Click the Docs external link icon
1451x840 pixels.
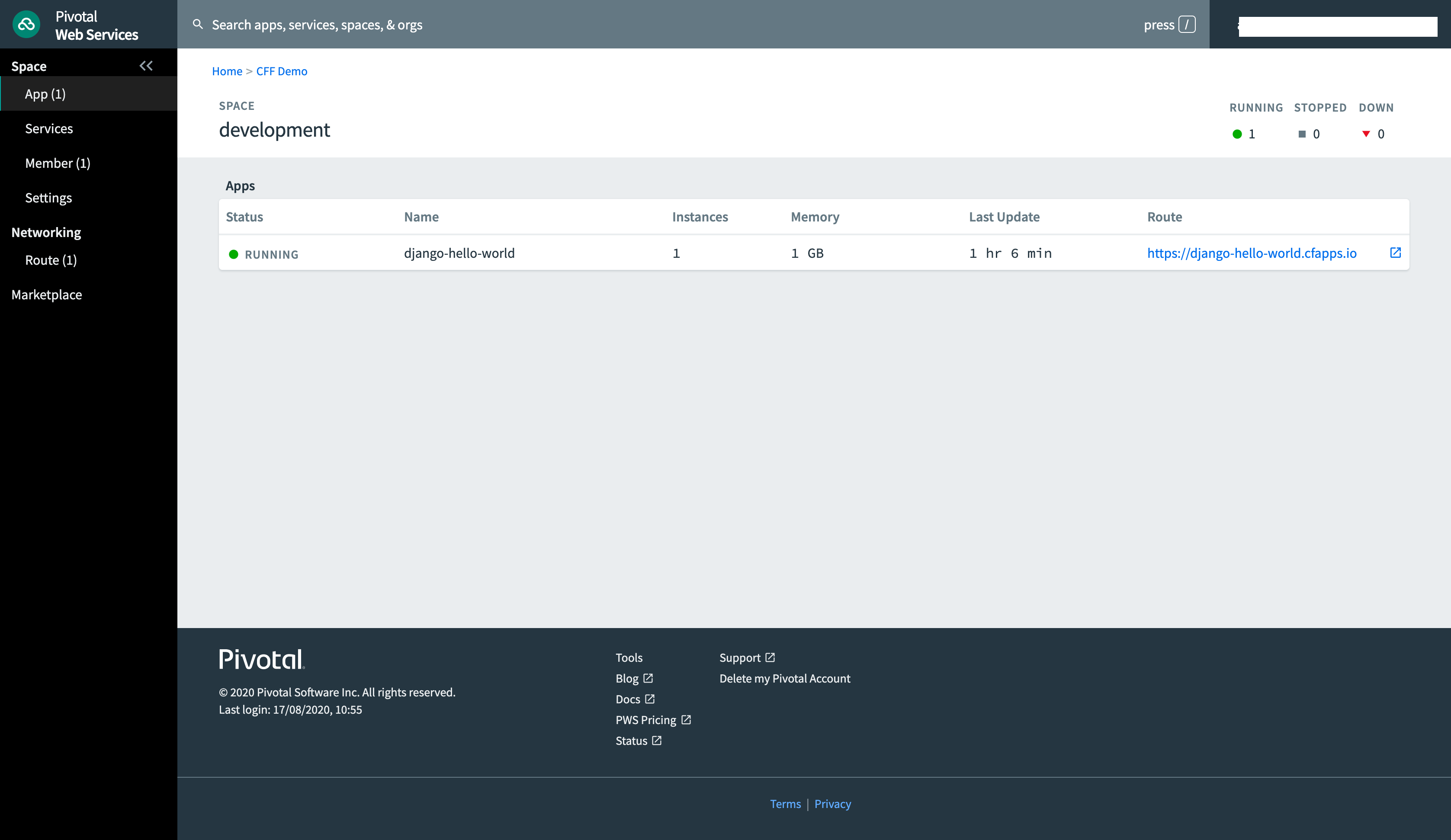[x=650, y=699]
